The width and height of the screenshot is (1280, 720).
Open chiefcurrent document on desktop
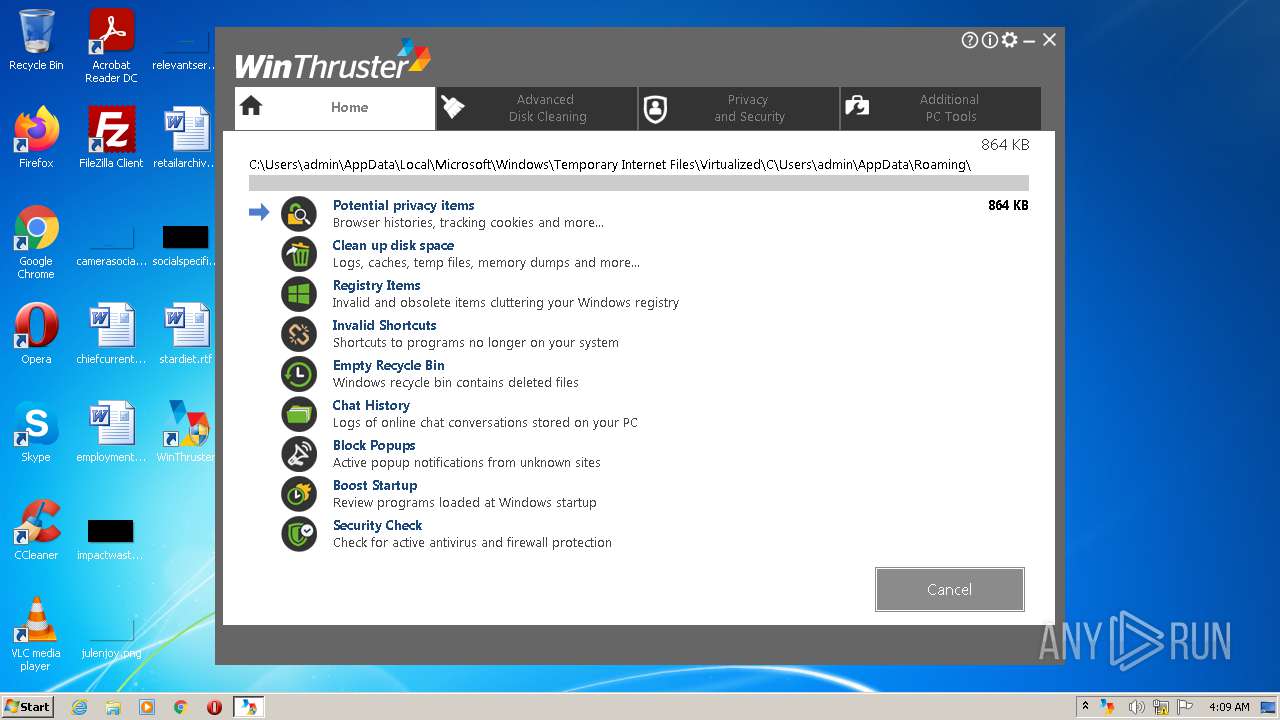[111, 334]
